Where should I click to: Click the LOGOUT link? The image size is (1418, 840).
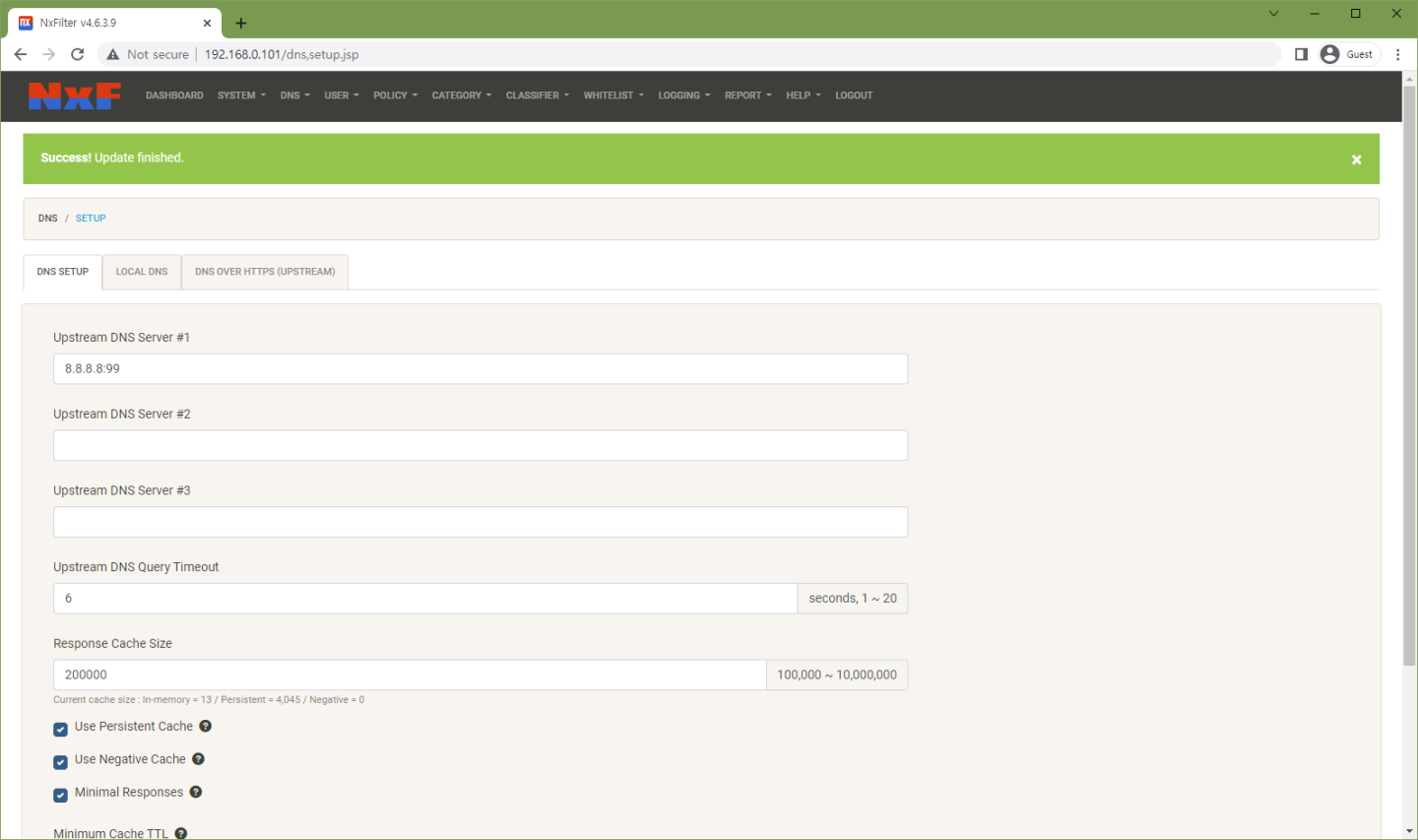[854, 96]
